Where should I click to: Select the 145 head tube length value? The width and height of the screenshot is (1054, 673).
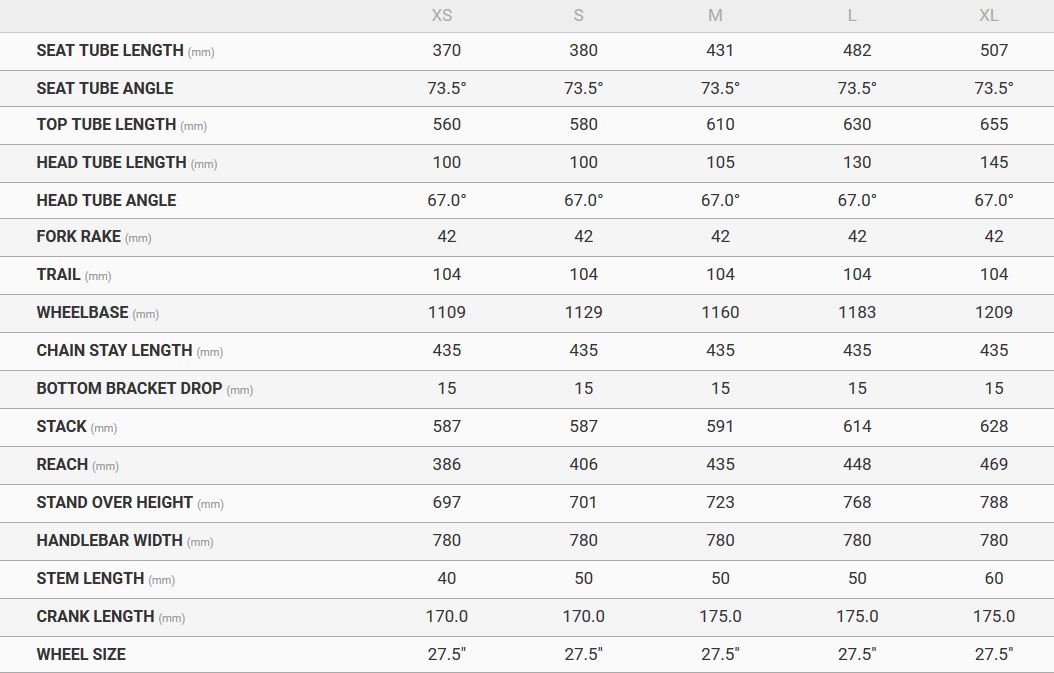(994, 162)
